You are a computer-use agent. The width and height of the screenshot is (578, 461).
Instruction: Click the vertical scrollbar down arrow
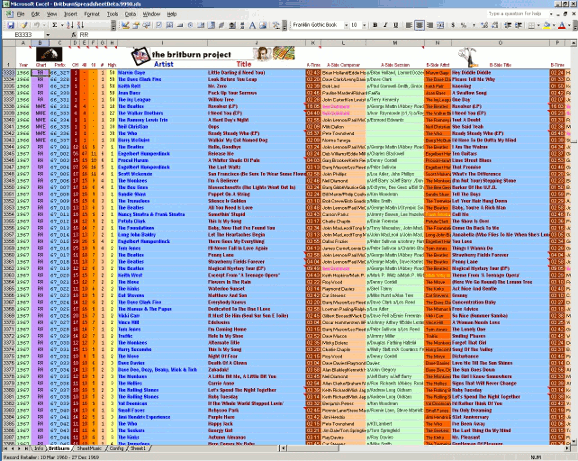pos(574,441)
